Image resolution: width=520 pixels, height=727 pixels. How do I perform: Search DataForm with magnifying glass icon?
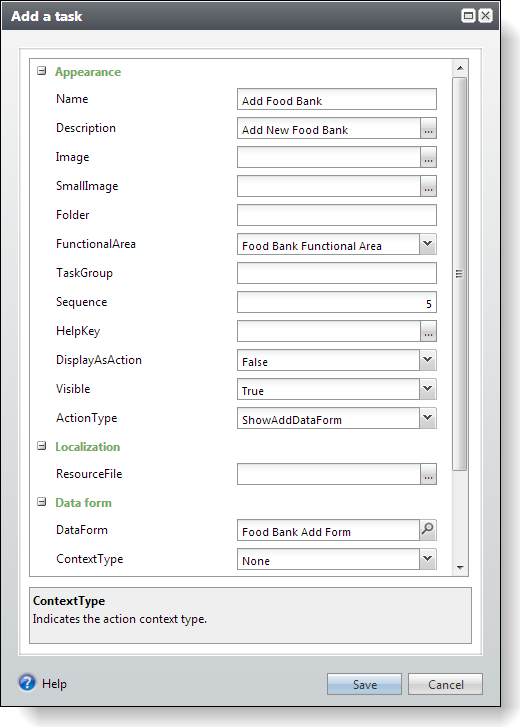pos(428,529)
